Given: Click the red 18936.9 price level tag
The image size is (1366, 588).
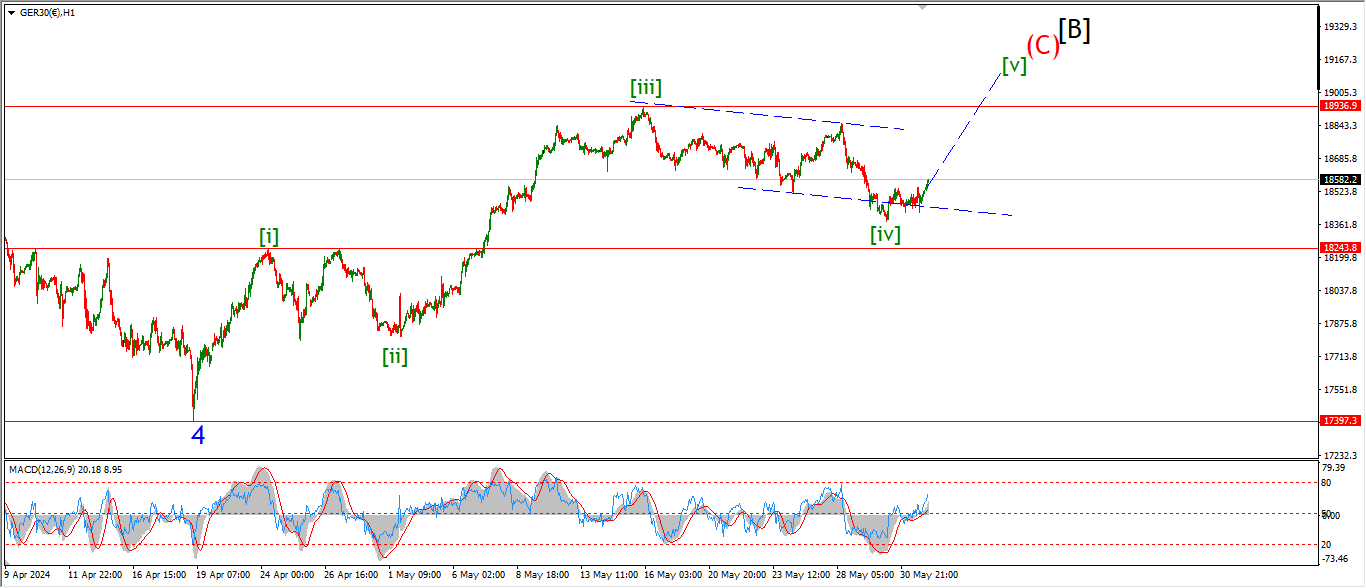Looking at the screenshot, I should (x=1339, y=105).
